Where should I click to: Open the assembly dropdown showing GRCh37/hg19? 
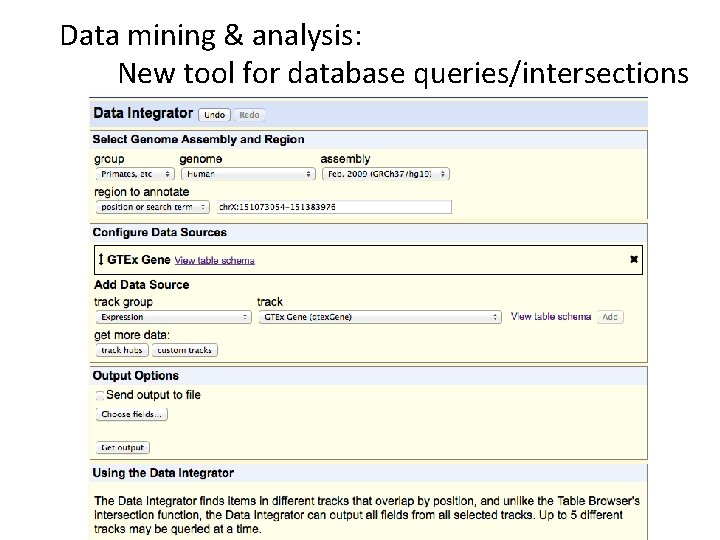pos(386,174)
